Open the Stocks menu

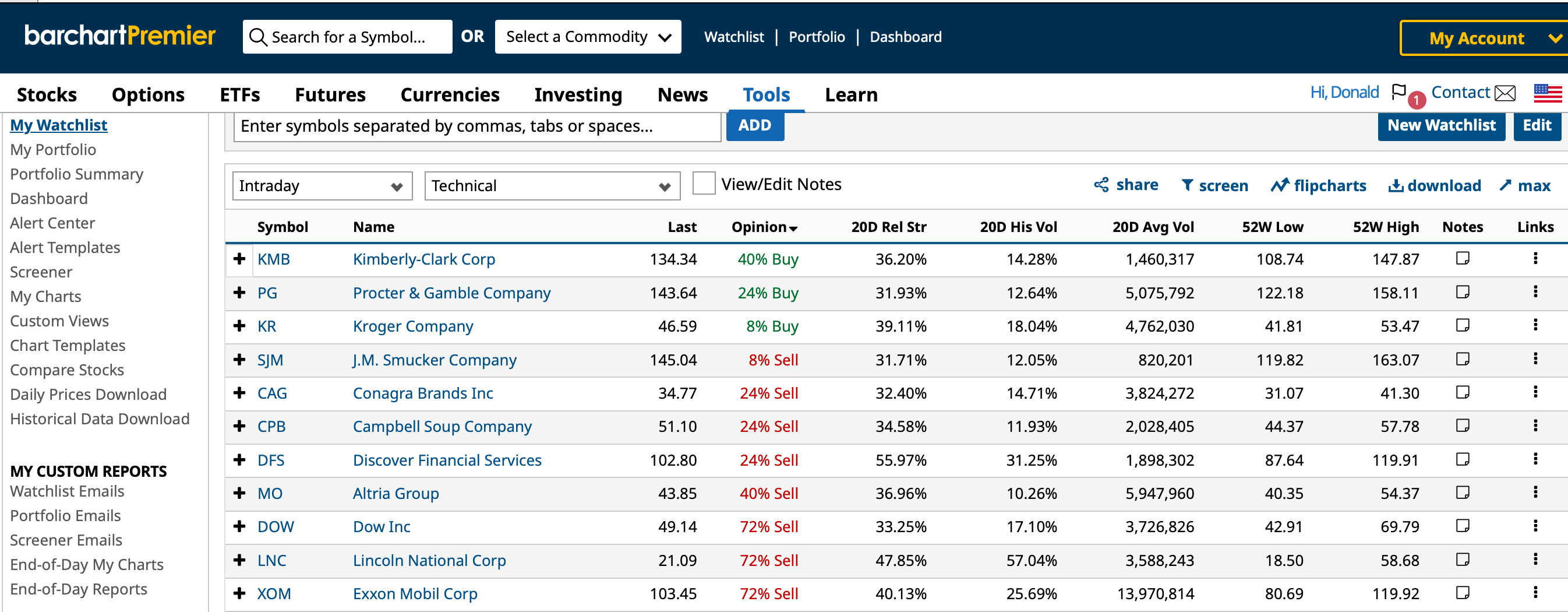47,94
